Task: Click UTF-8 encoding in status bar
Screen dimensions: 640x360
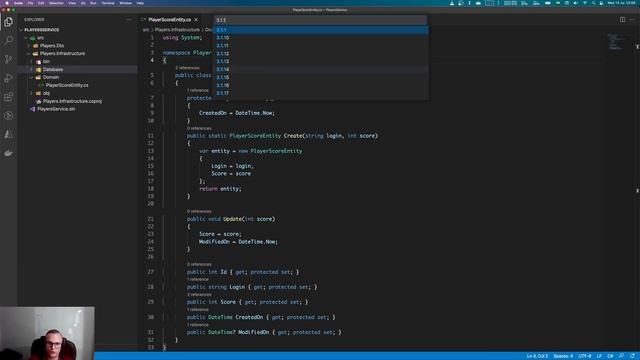Action: coord(584,356)
